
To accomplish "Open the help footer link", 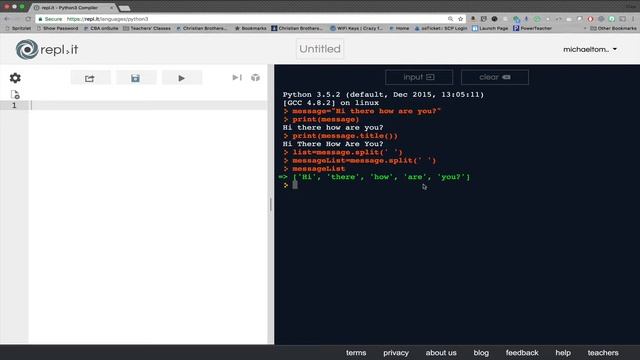I will (x=563, y=353).
